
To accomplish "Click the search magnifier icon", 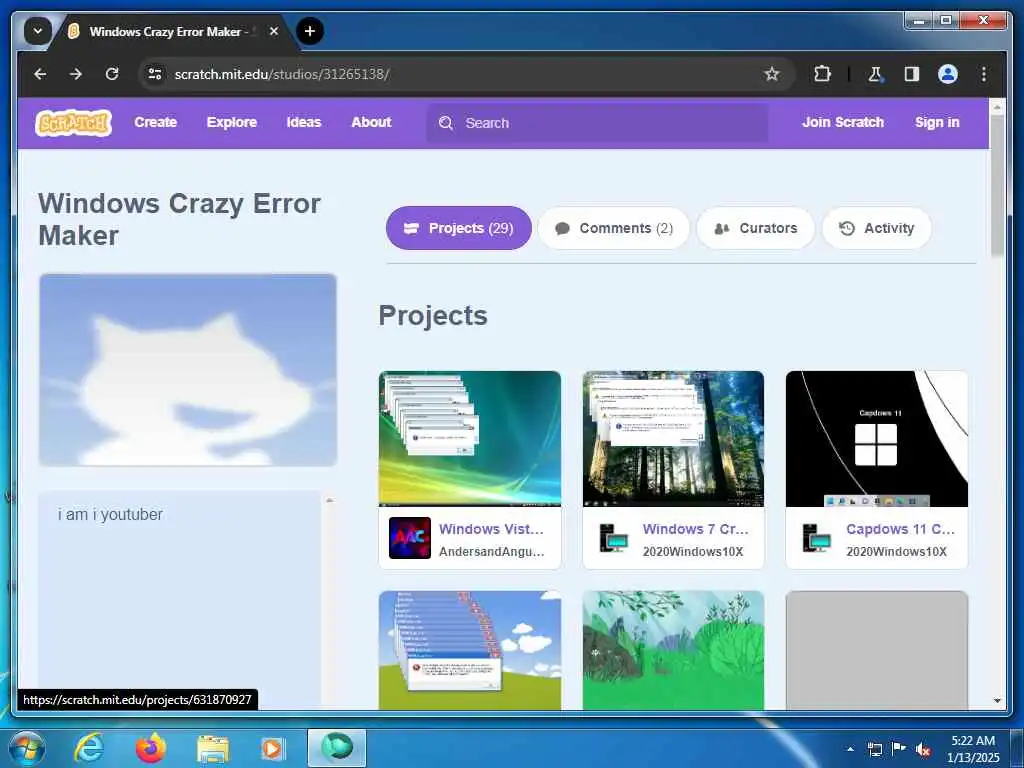I will tap(446, 123).
